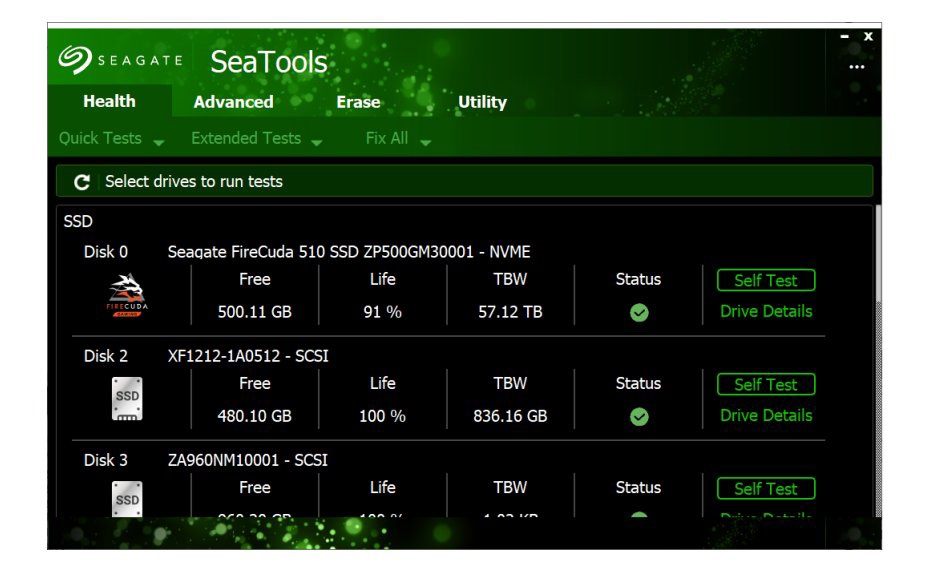Click the 57.12 TB TBW value
The width and height of the screenshot is (929, 573).
[510, 312]
